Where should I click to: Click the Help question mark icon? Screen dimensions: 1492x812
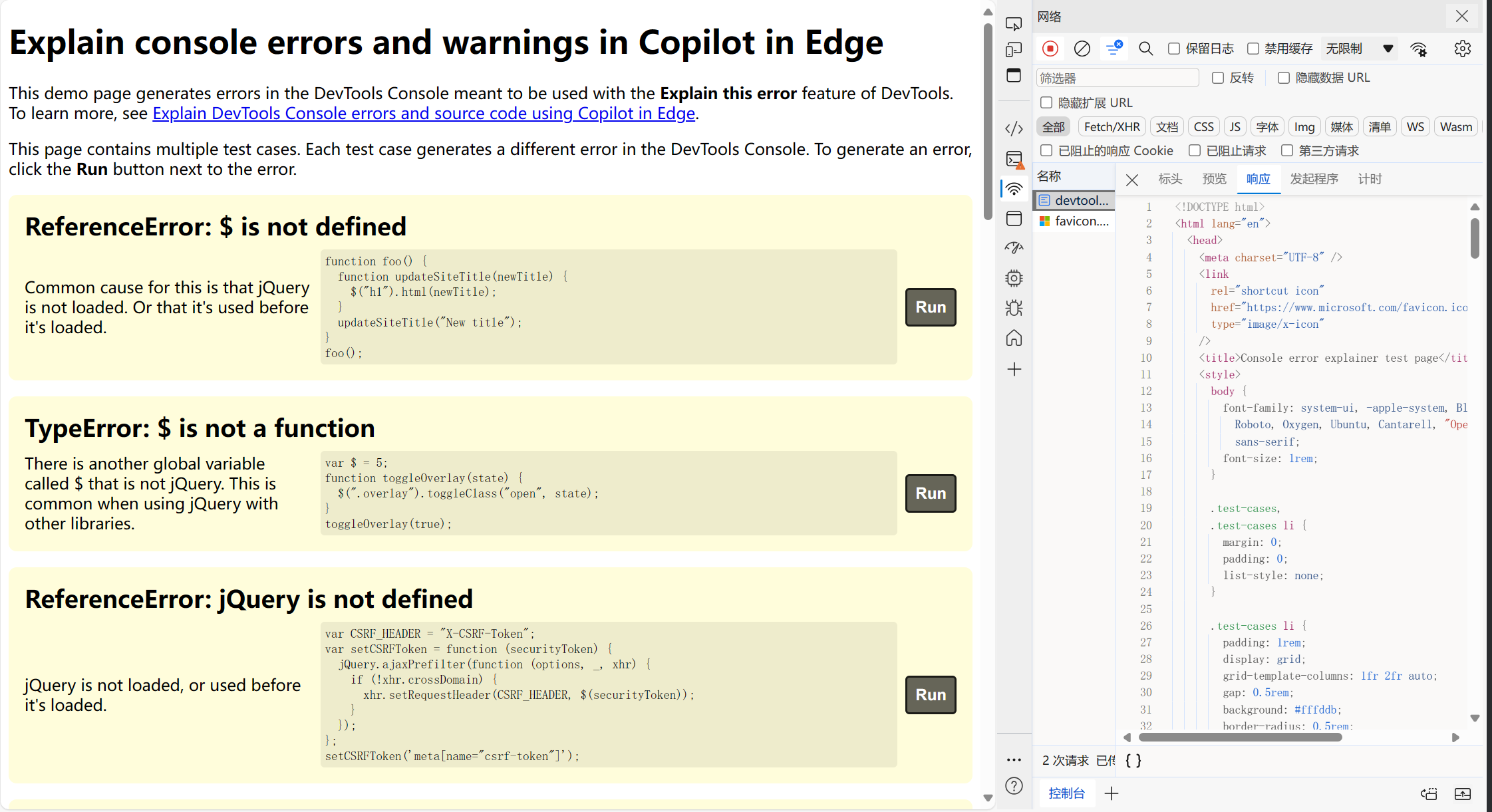pyautogui.click(x=1014, y=785)
